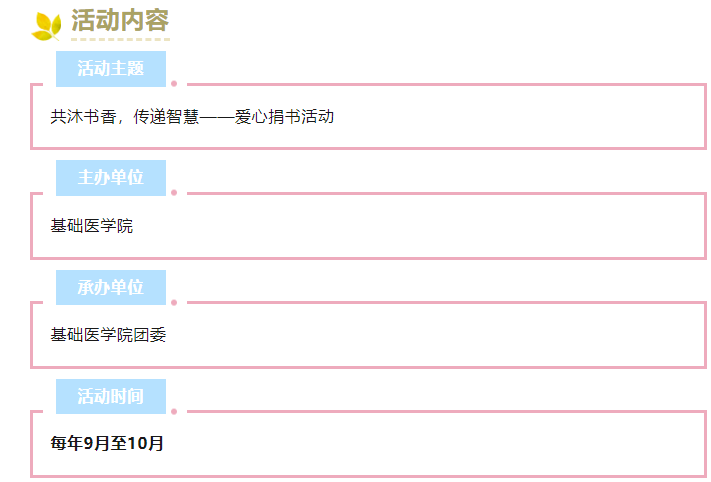Click the 活动内容 section heading
The height and width of the screenshot is (482, 711).
tap(120, 20)
